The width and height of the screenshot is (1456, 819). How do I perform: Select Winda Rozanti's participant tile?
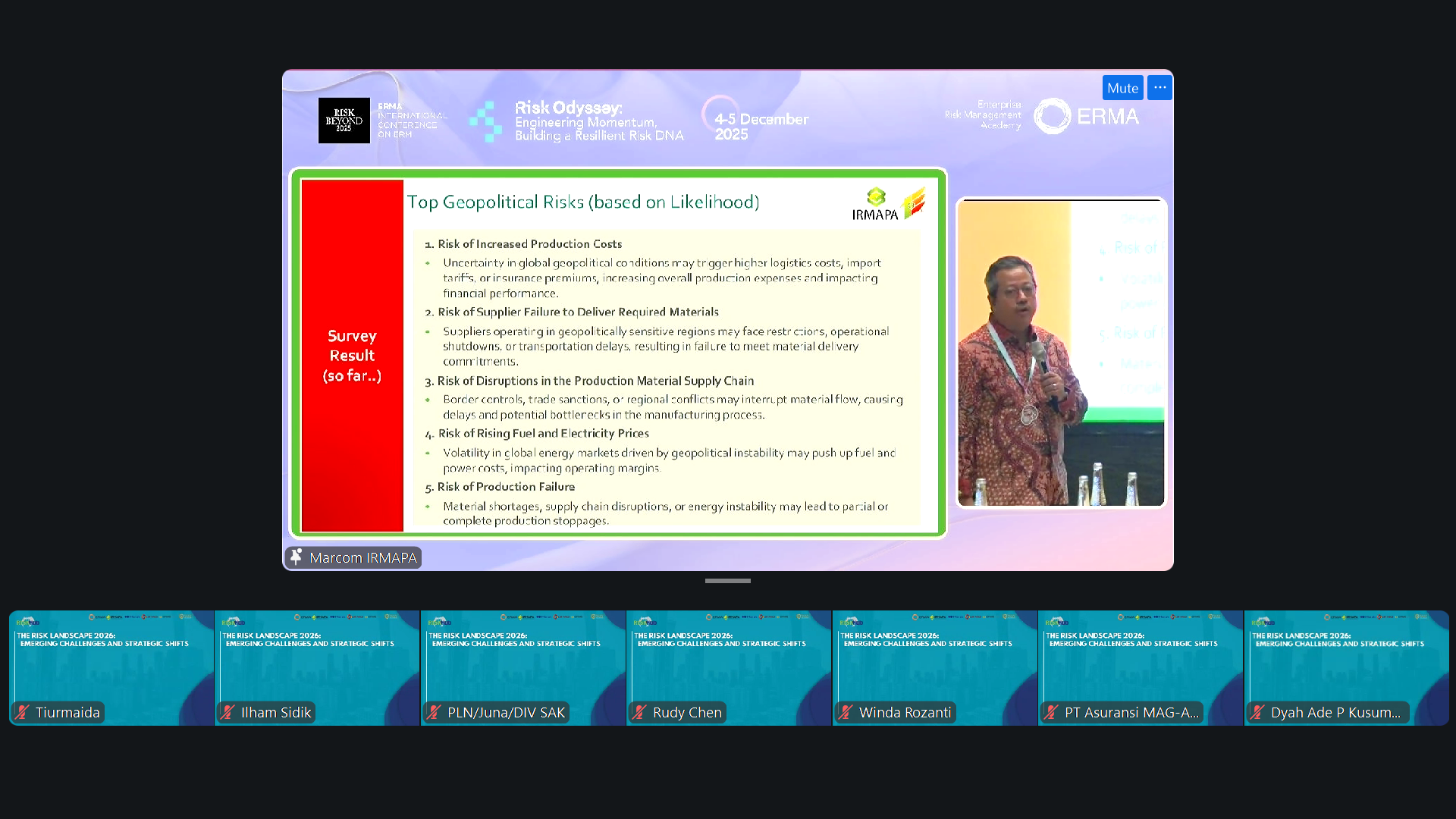coord(934,667)
